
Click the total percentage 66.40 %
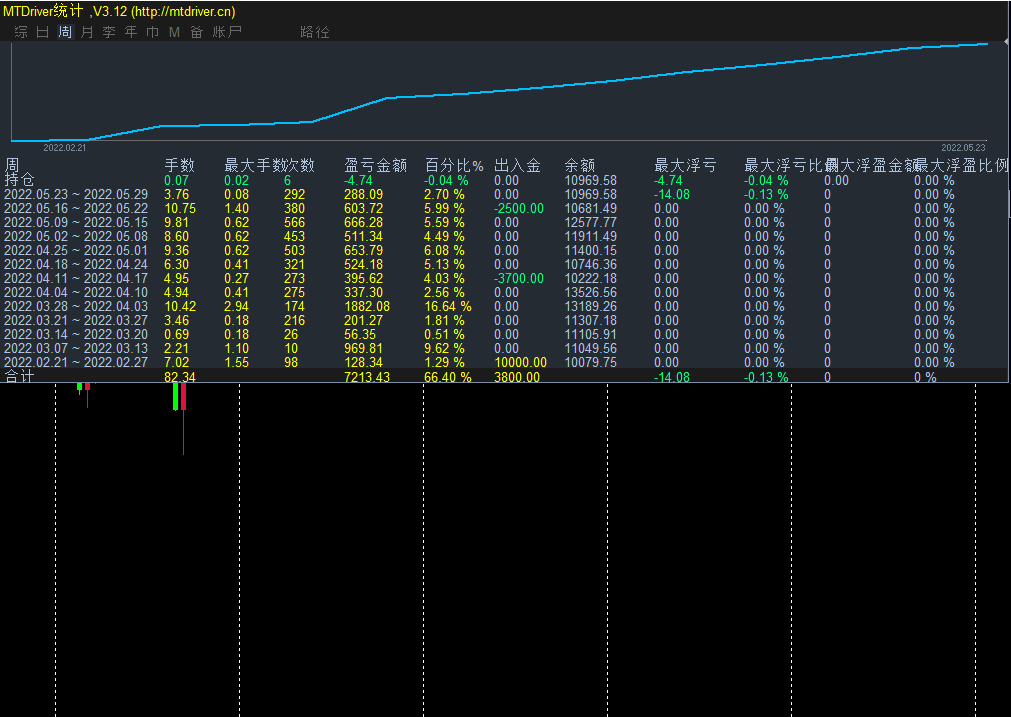coord(447,377)
